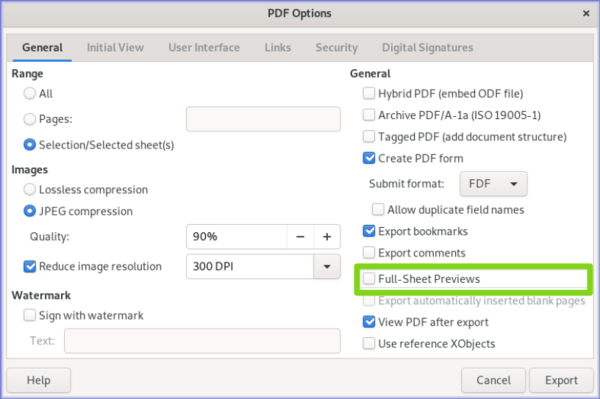Enable Sign with watermark
600x399 pixels.
tap(29, 315)
